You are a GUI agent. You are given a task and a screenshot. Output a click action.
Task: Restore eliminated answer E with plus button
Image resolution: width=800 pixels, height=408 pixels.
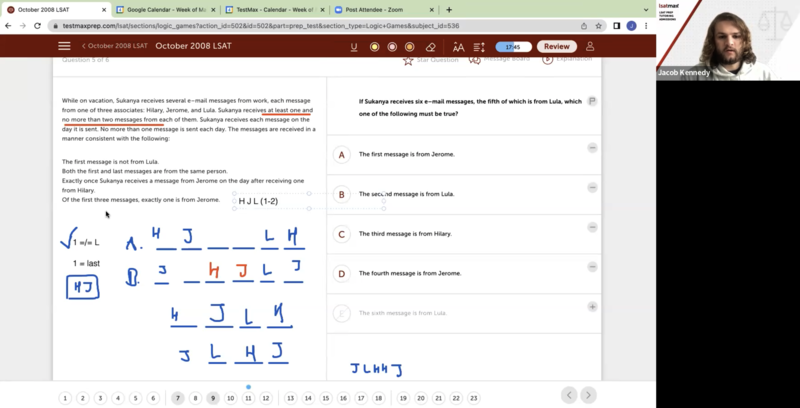pos(593,306)
